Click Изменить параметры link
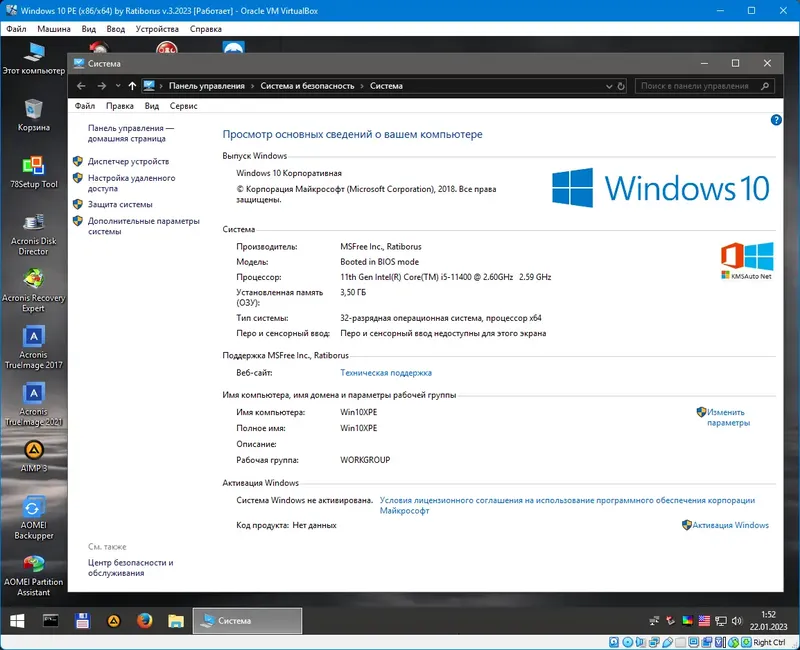Screen dimensions: 800x650 728,417
